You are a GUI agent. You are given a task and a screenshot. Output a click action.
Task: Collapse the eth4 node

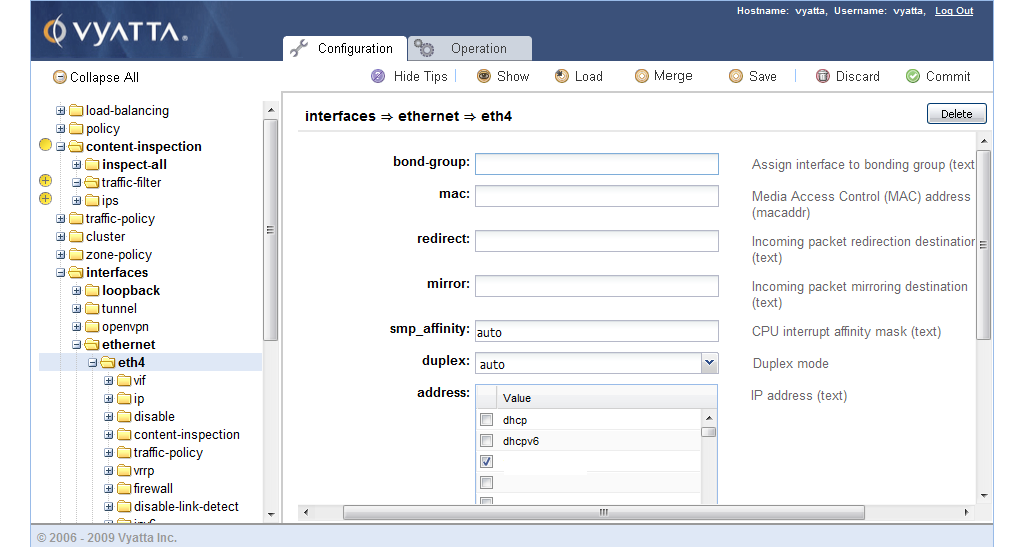pyautogui.click(x=92, y=362)
